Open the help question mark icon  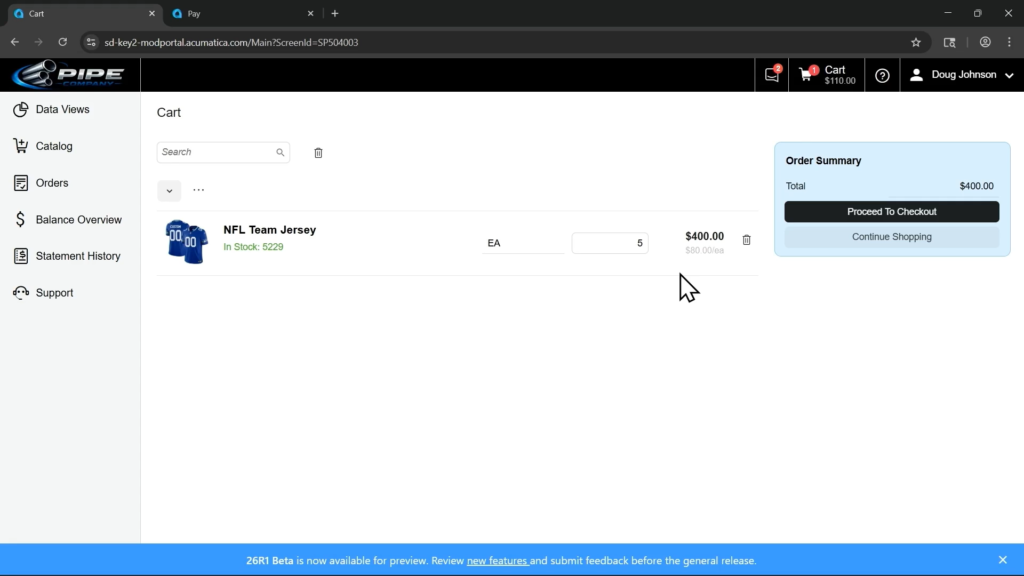[882, 75]
